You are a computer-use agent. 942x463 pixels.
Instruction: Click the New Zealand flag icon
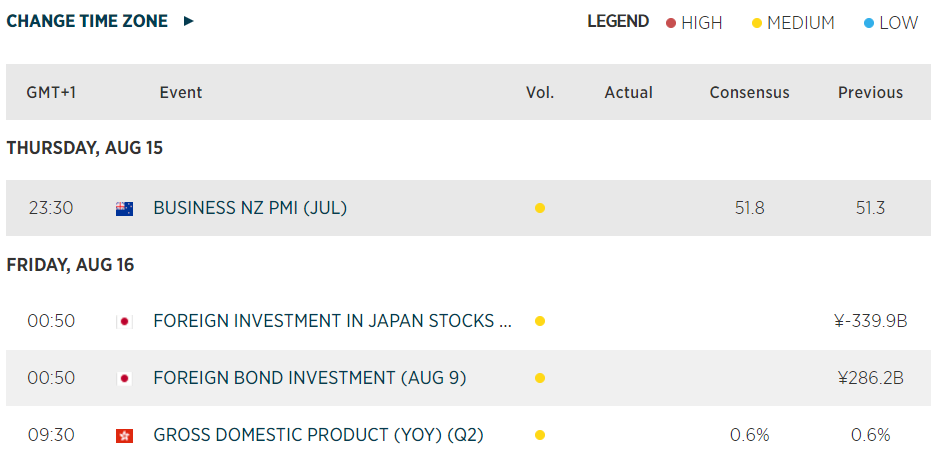click(125, 209)
